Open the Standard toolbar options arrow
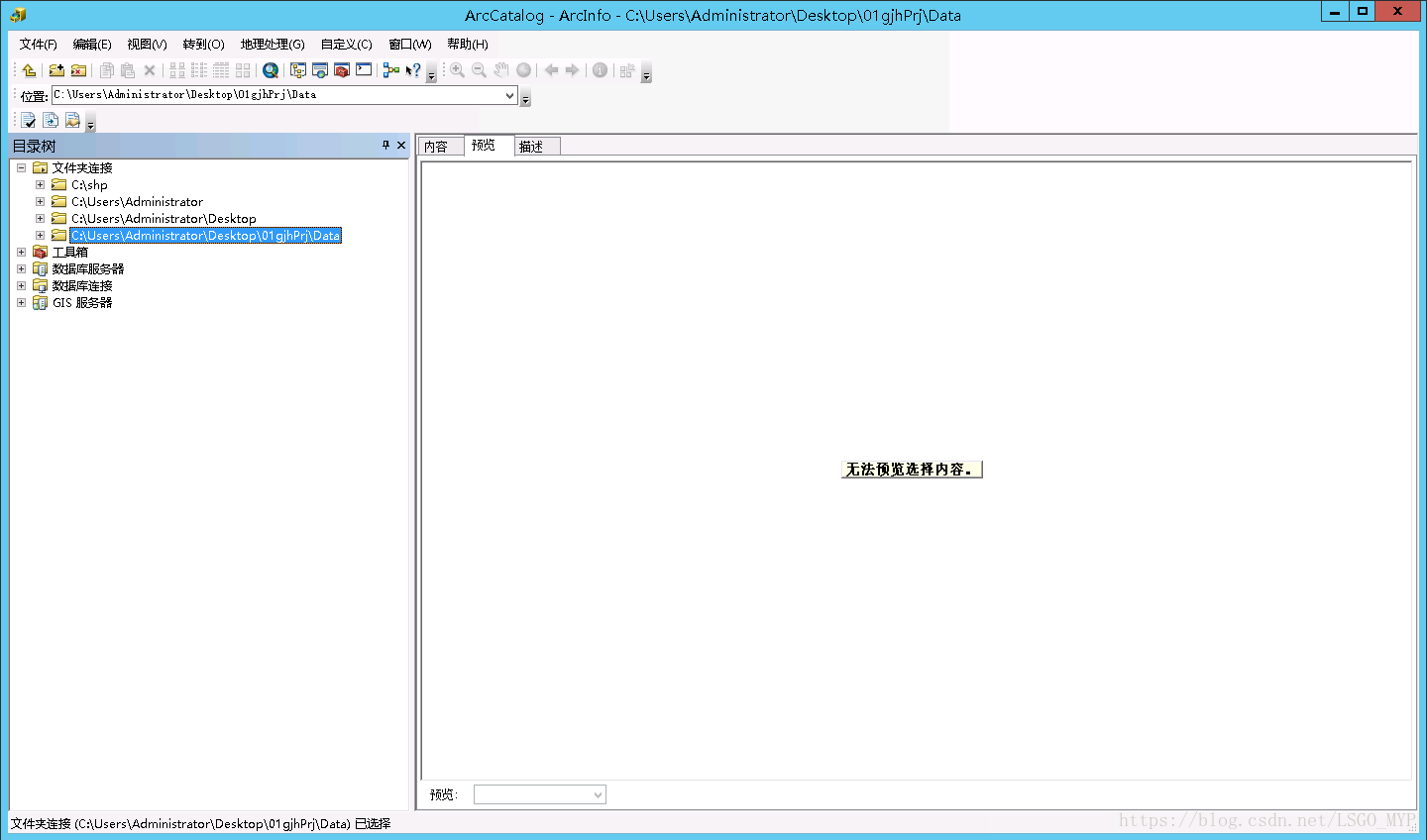Image resolution: width=1427 pixels, height=840 pixels. coord(431,73)
